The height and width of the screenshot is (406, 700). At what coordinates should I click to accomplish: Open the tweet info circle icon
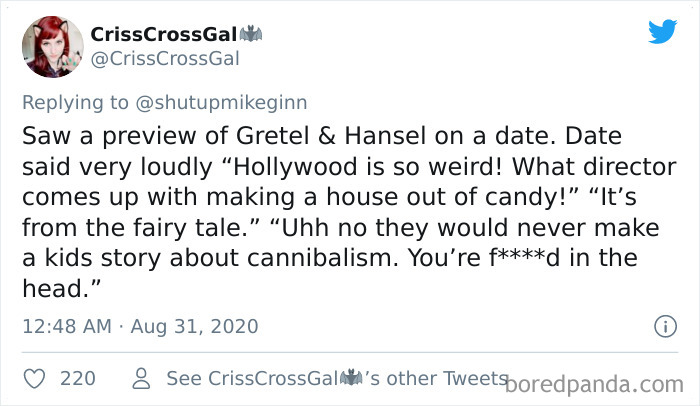(x=662, y=326)
